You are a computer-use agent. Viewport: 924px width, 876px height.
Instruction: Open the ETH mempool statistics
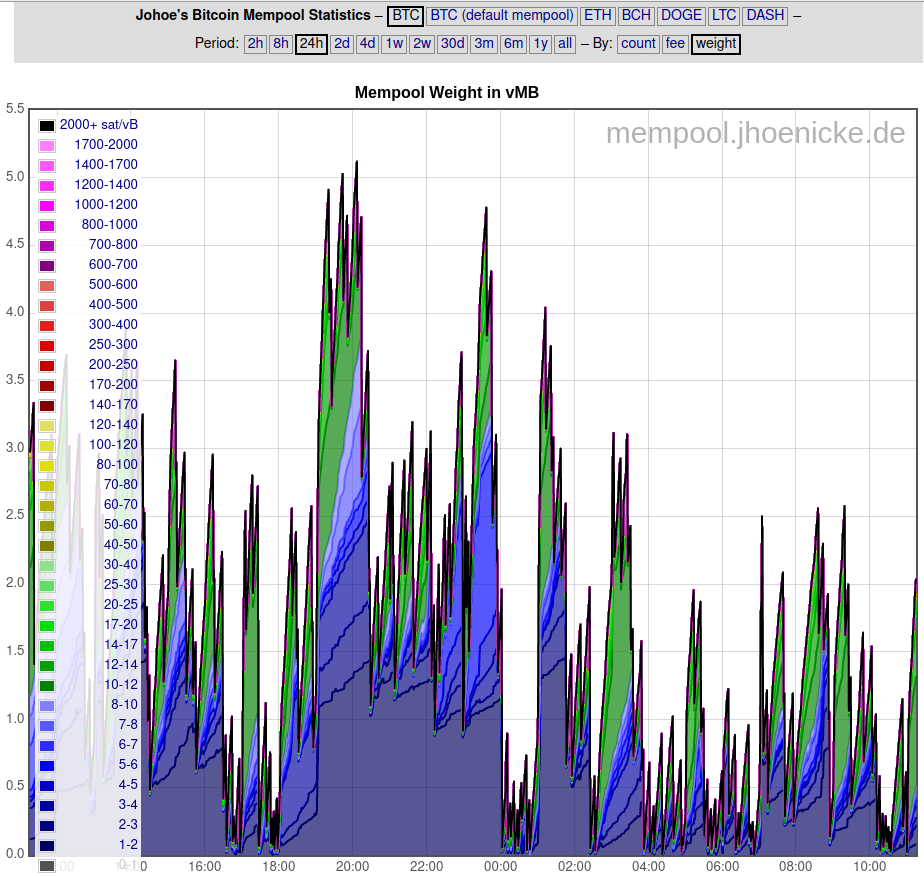click(x=598, y=15)
